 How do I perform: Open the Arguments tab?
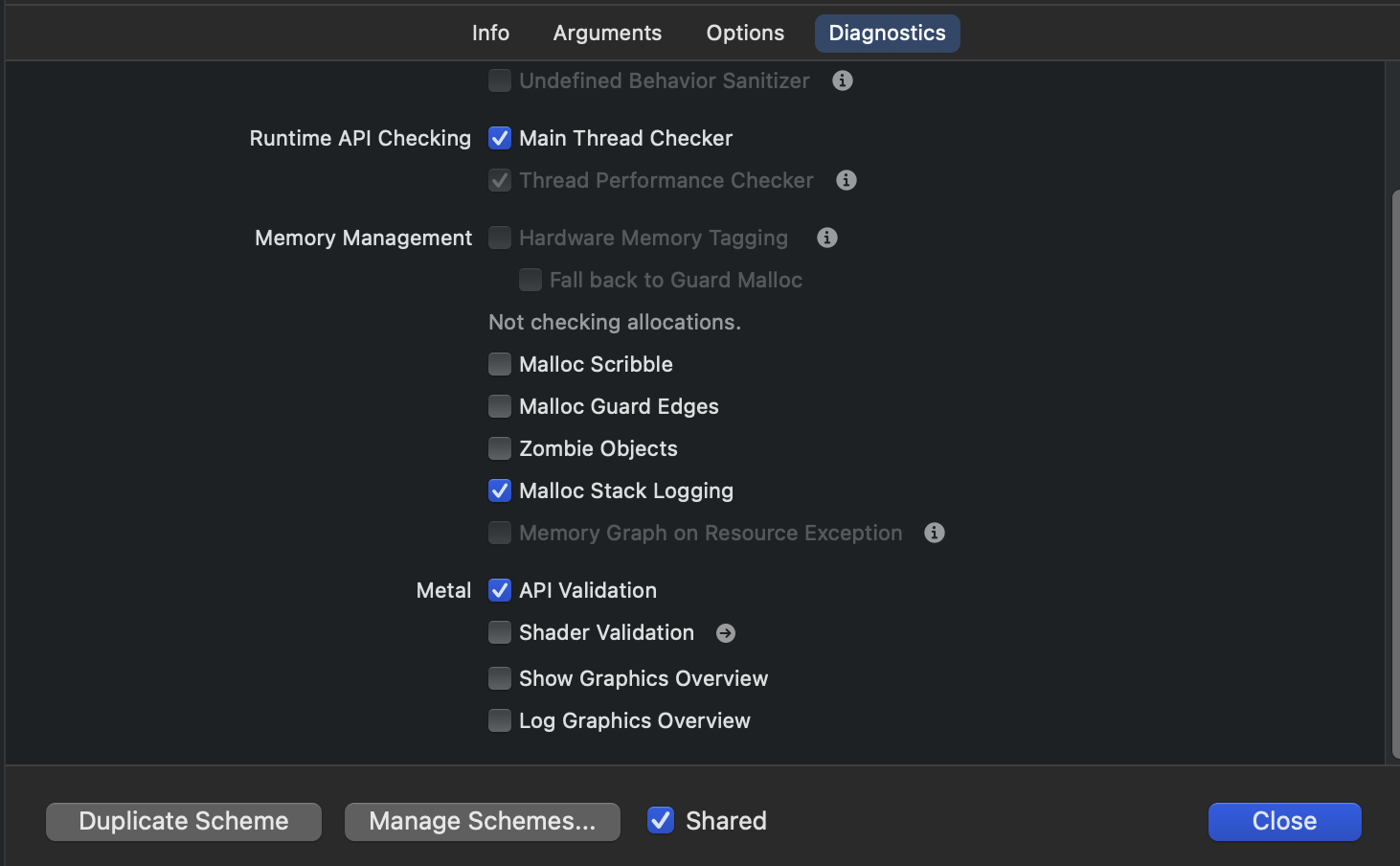(x=607, y=33)
